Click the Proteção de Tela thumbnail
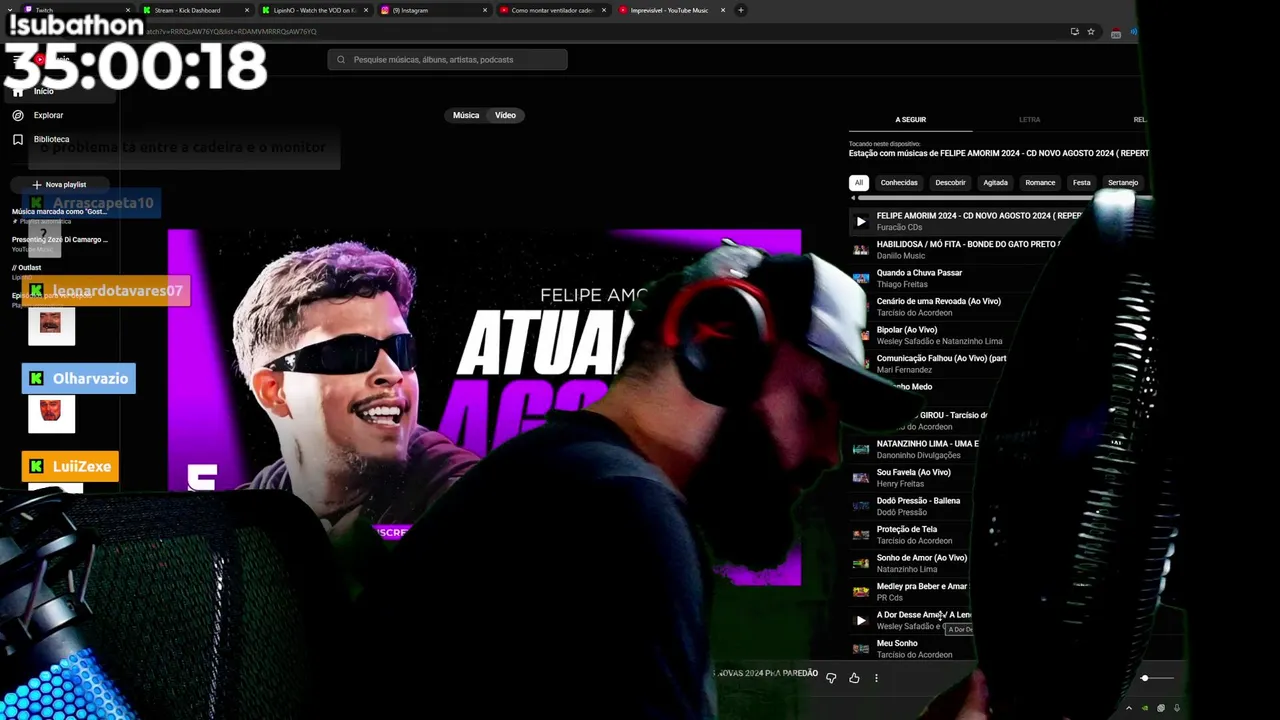This screenshot has width=1280, height=720. 861,535
